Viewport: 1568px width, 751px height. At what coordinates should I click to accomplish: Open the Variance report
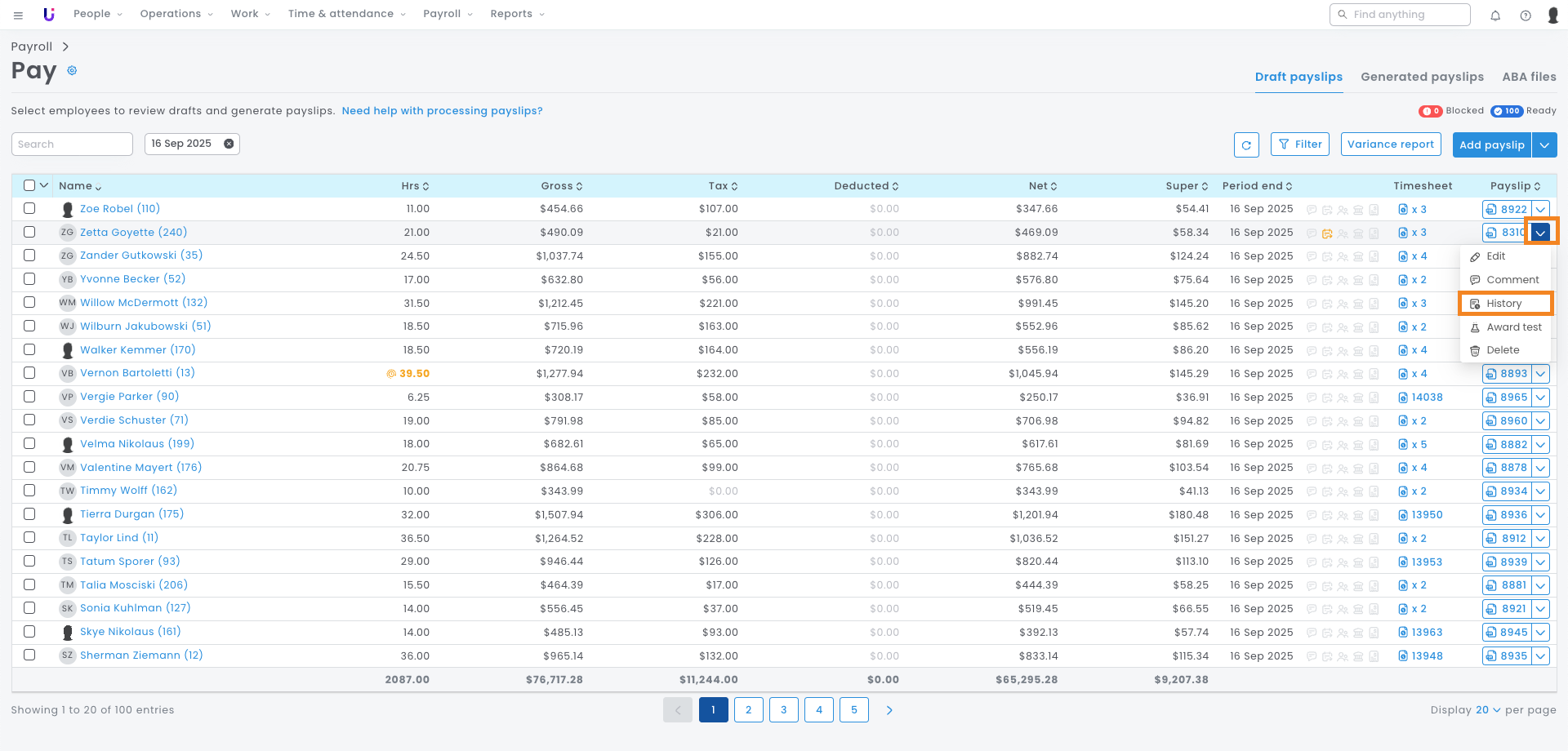(x=1390, y=144)
